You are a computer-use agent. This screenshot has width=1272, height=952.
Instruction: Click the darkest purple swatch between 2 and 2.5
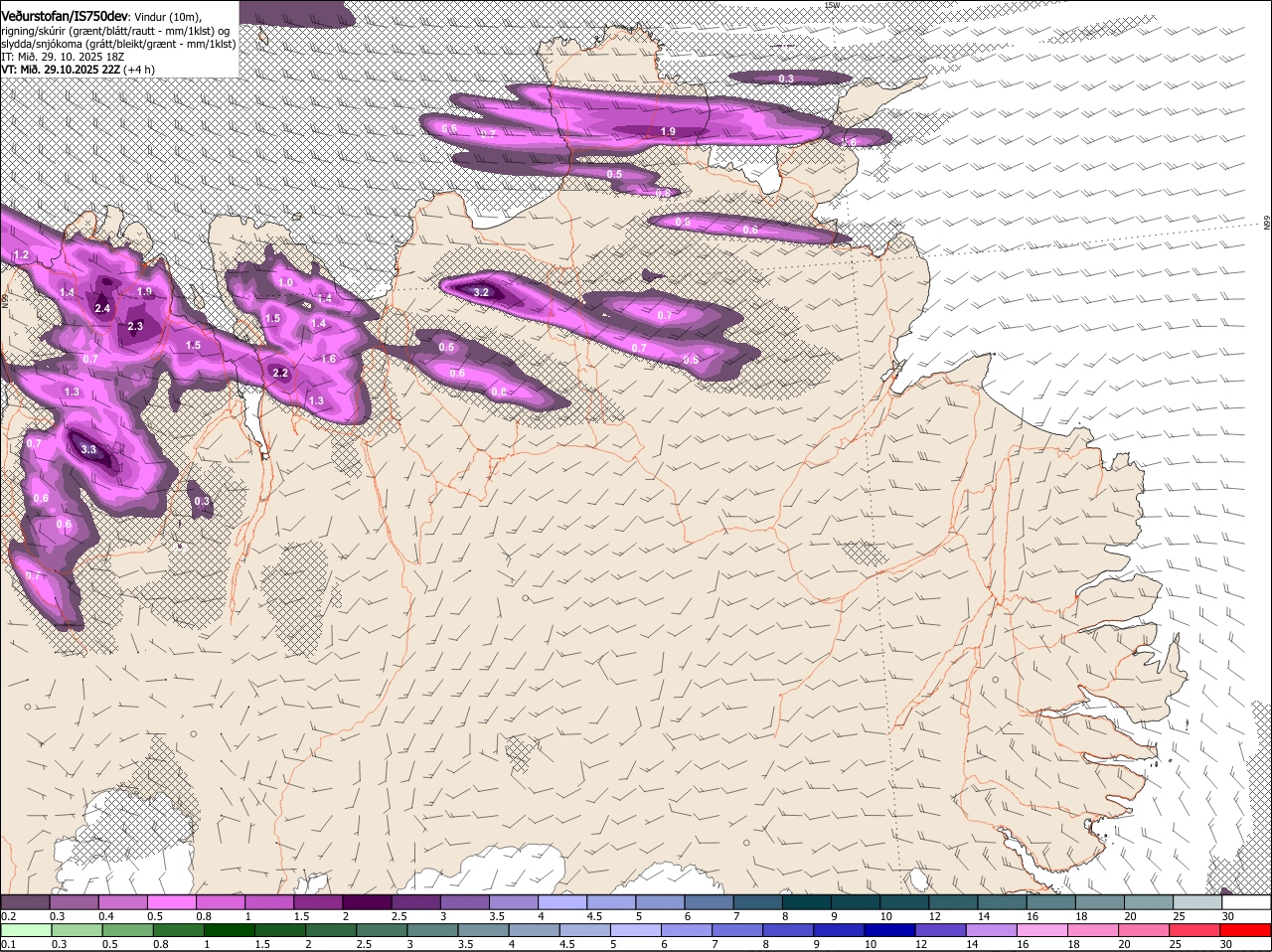point(367,902)
